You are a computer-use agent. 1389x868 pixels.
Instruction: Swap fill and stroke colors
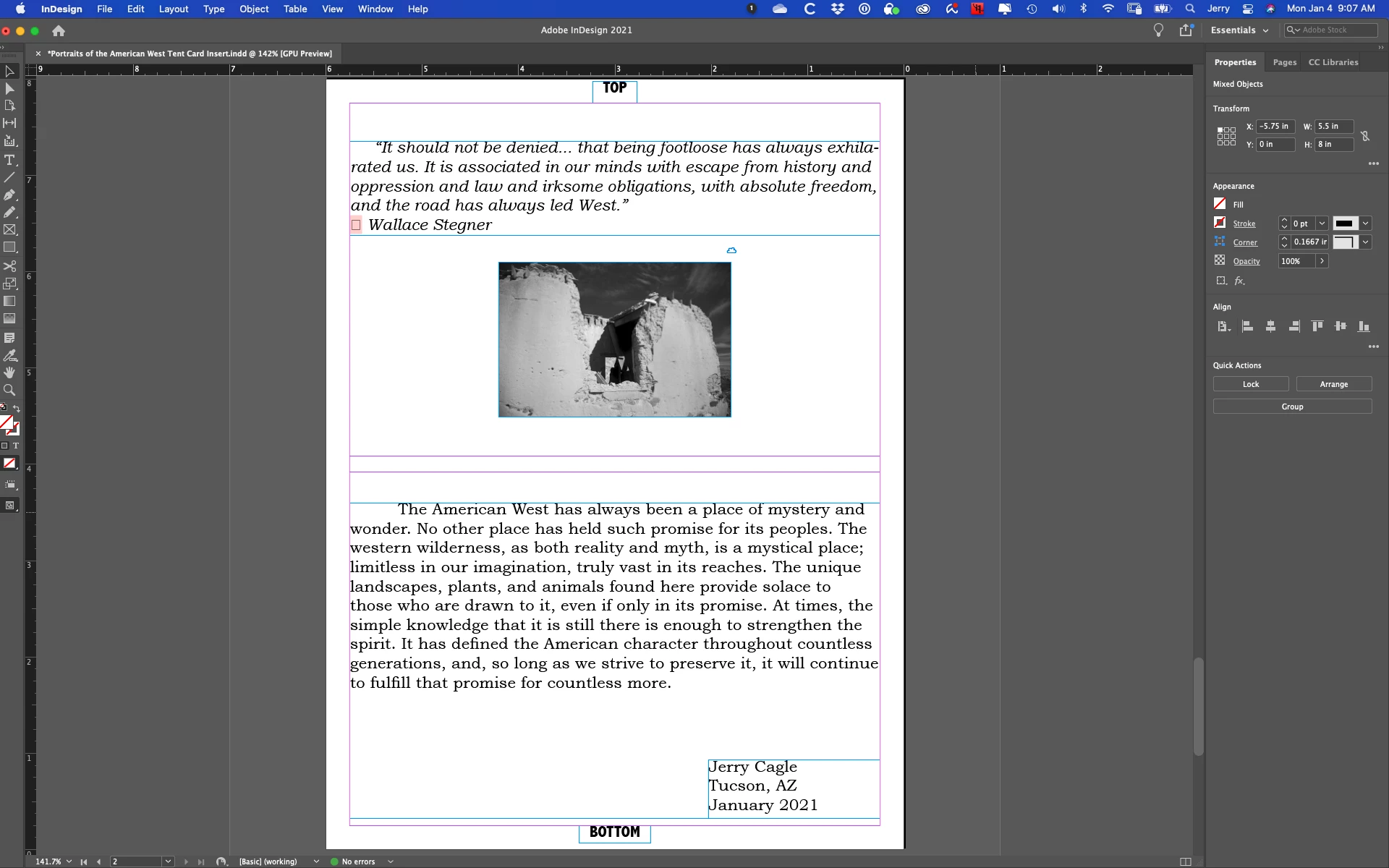pyautogui.click(x=17, y=409)
